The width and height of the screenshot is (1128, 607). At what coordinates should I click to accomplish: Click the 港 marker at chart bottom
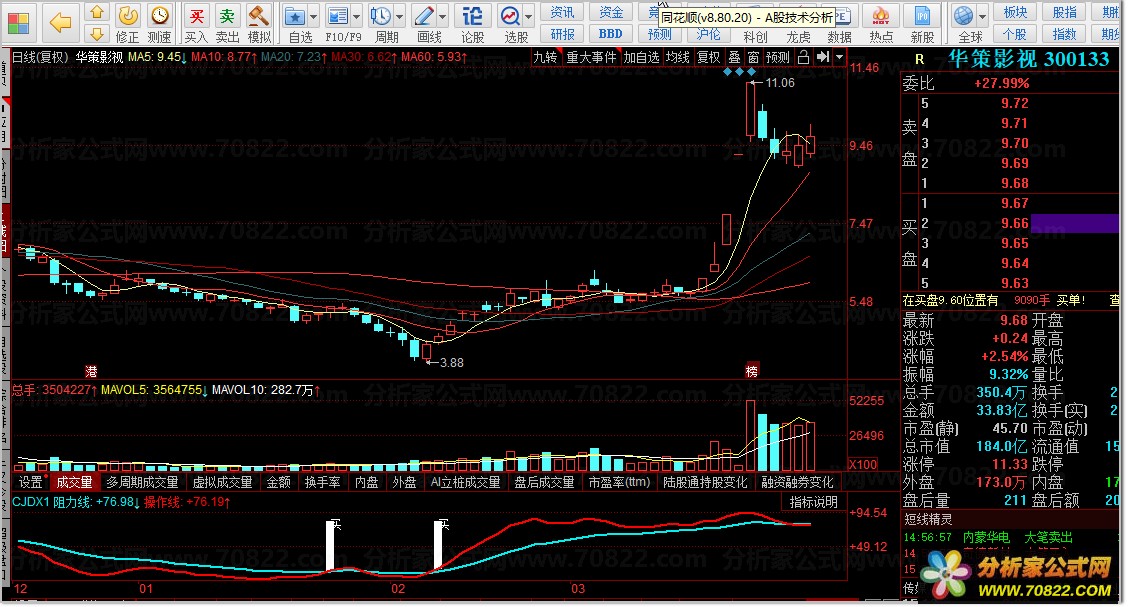91,371
